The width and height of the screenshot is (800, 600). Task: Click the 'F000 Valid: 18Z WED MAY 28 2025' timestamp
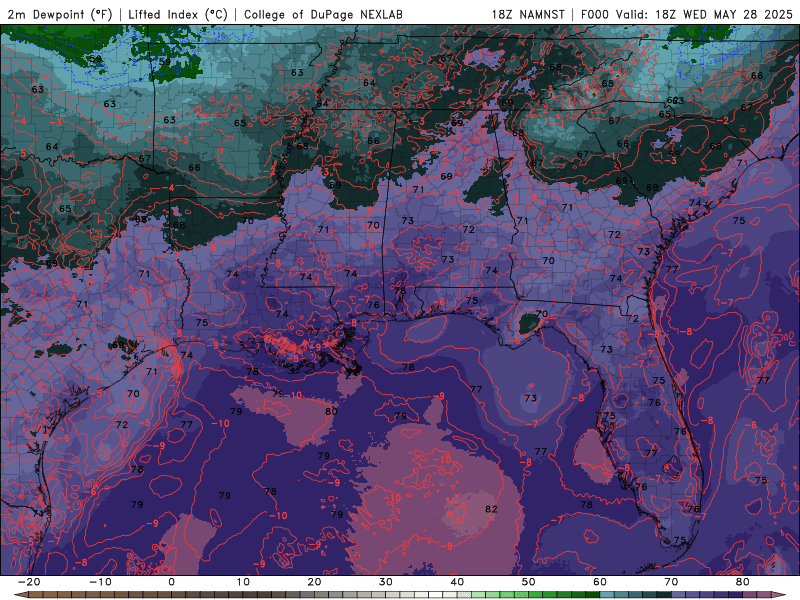687,14
